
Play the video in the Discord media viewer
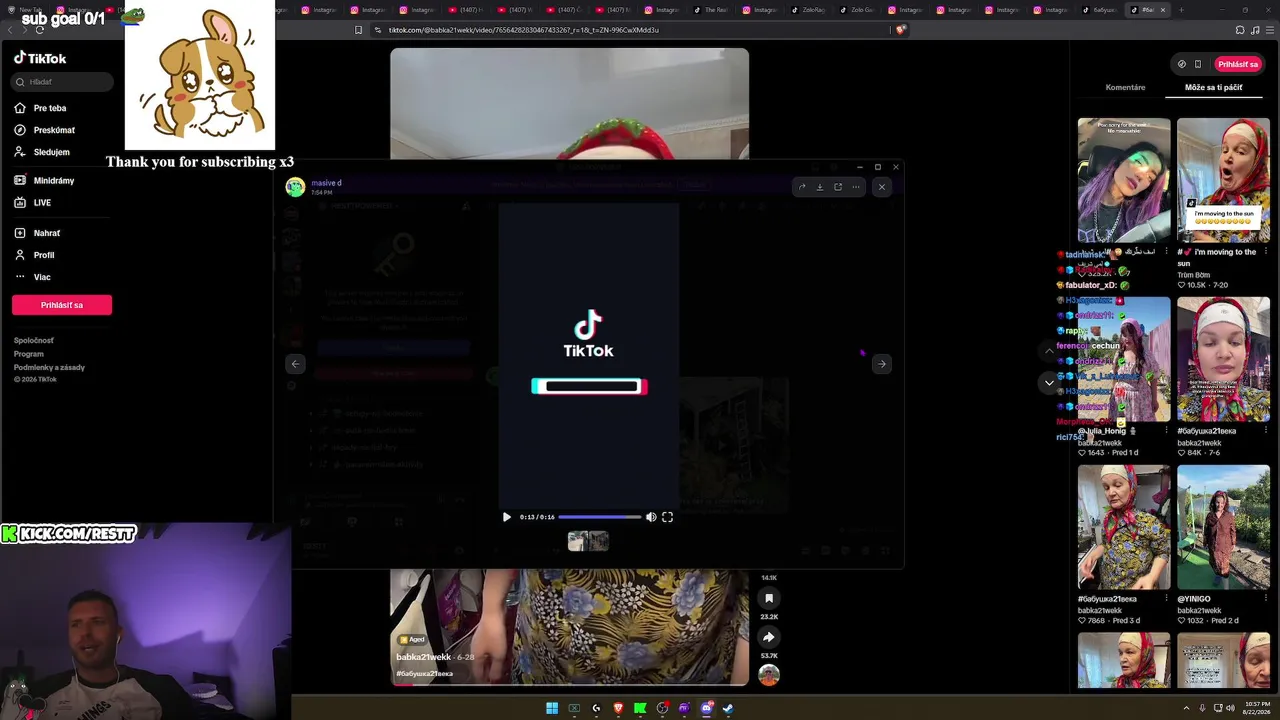[506, 517]
